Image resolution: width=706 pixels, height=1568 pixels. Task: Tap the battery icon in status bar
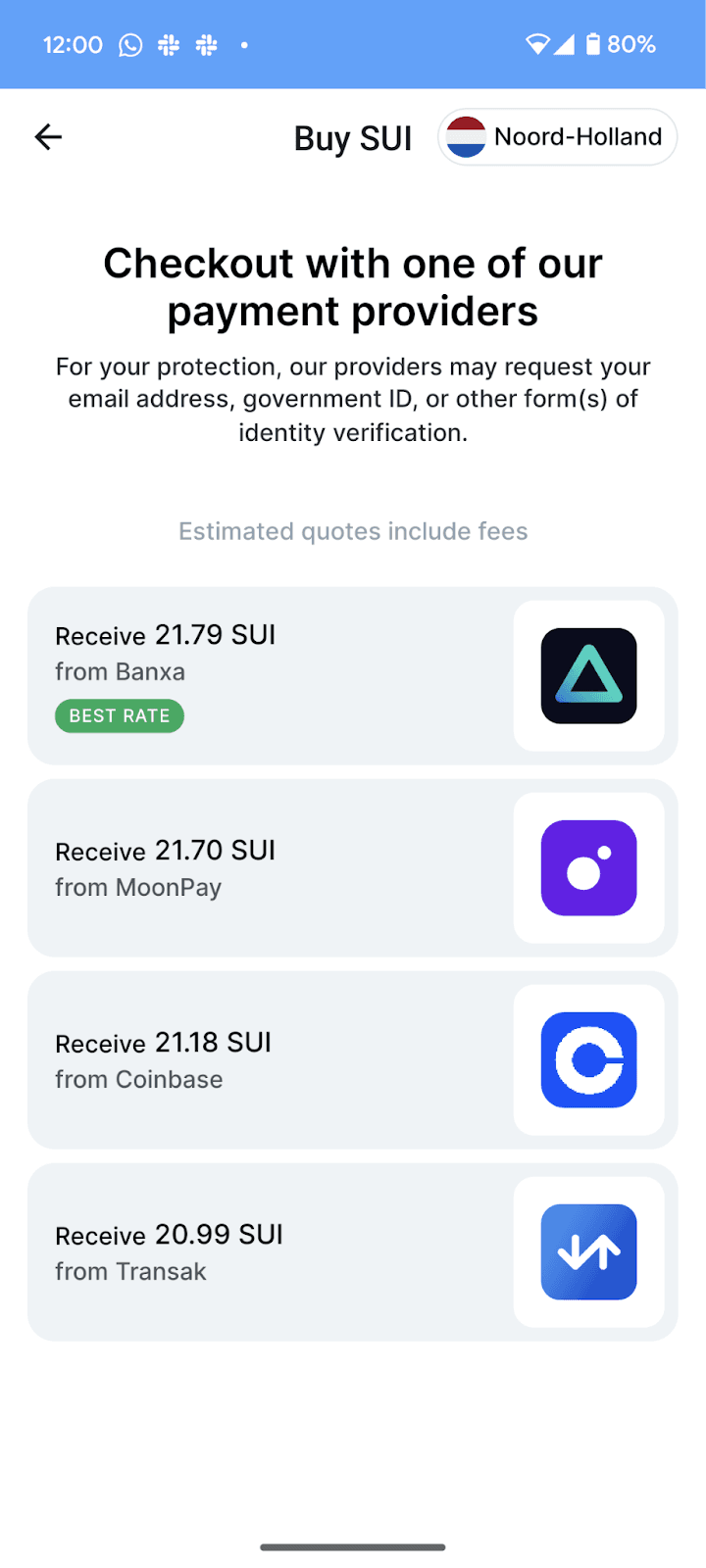[x=592, y=44]
